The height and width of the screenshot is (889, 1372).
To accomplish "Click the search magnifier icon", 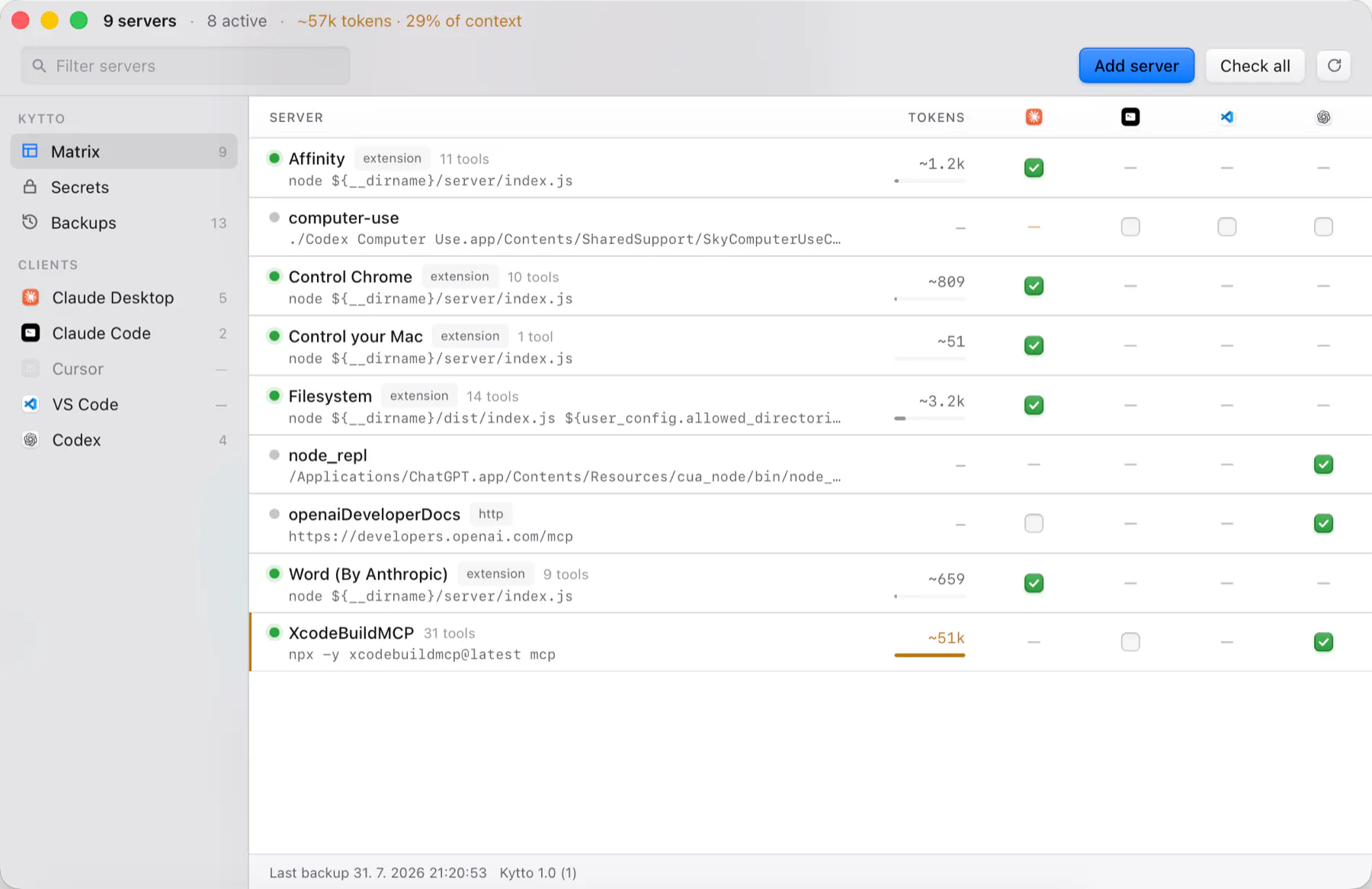I will [39, 66].
